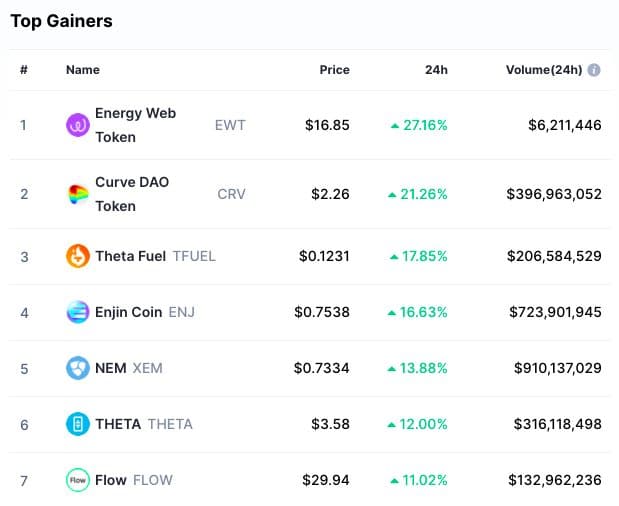Screen dimensions: 619x506
Task: Click the NEM XEM name link
Action: click(111, 368)
